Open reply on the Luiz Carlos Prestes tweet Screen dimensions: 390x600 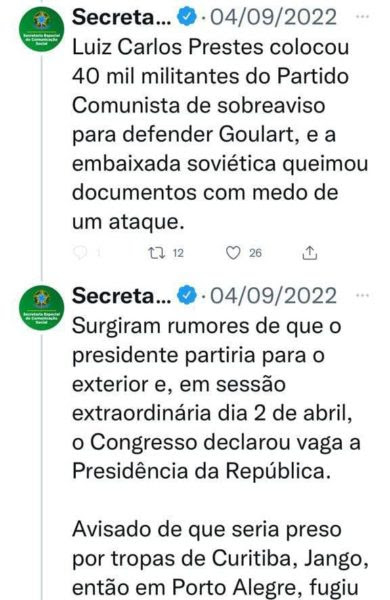coord(80,253)
